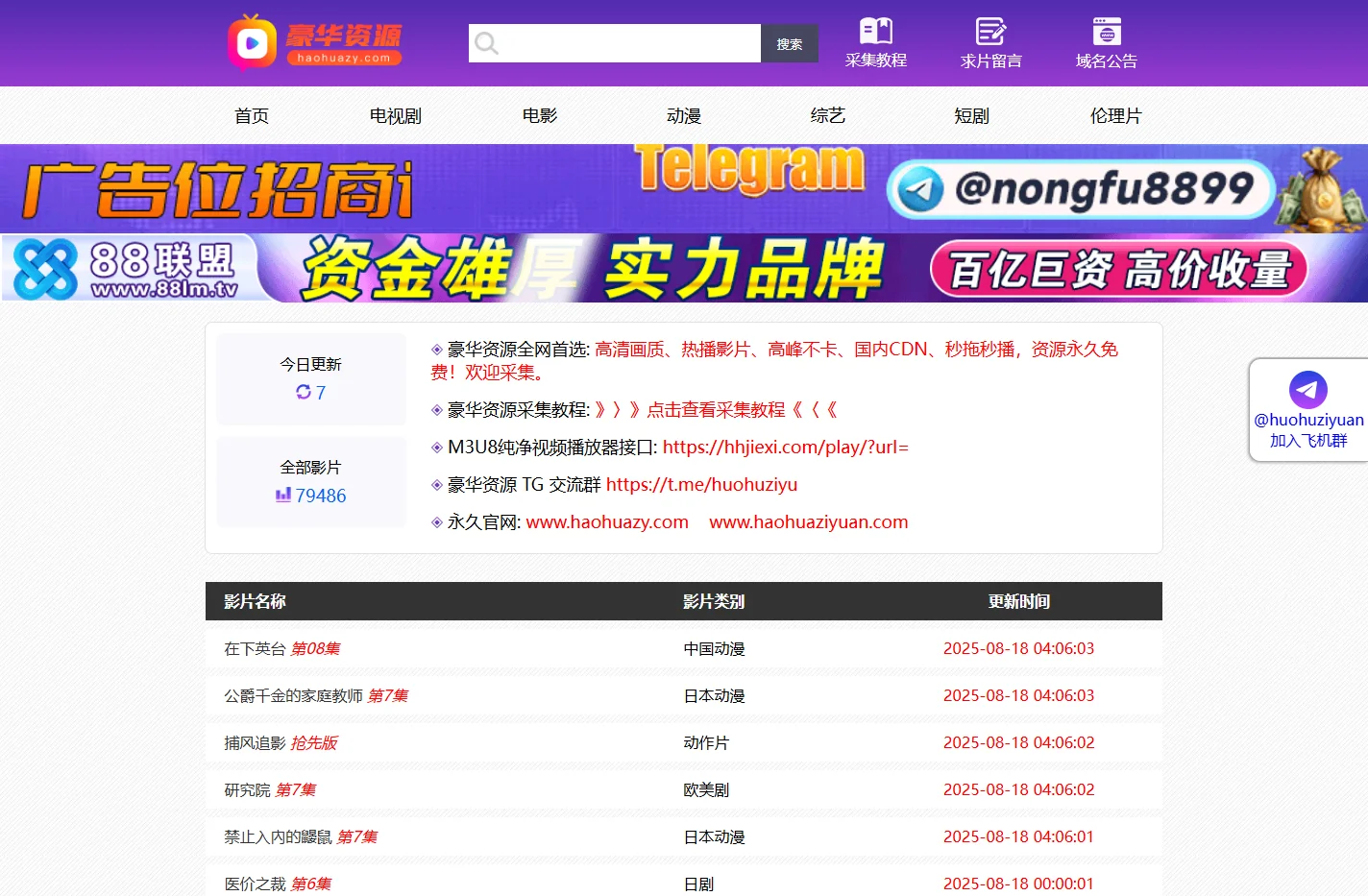Go to the 首页 menu item
Image resolution: width=1368 pixels, height=896 pixels.
click(x=252, y=115)
